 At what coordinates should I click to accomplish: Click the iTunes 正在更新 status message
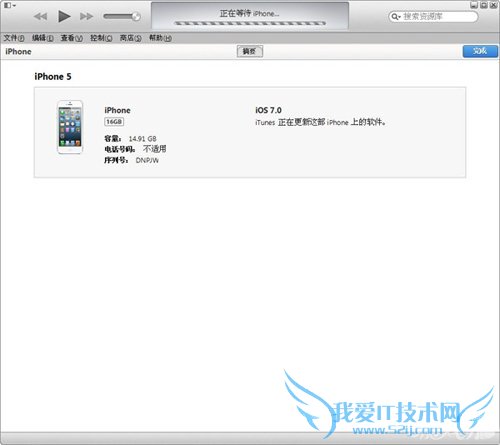click(320, 122)
